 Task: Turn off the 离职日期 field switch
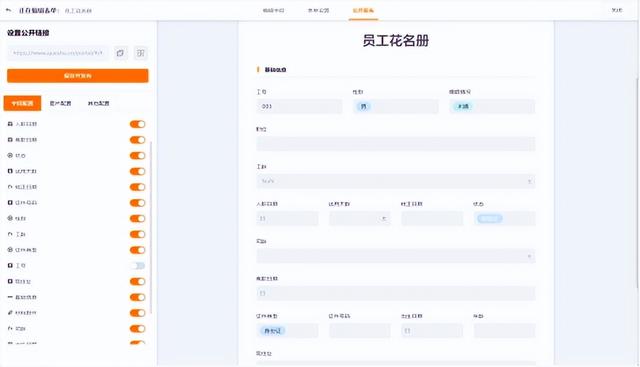pos(138,140)
